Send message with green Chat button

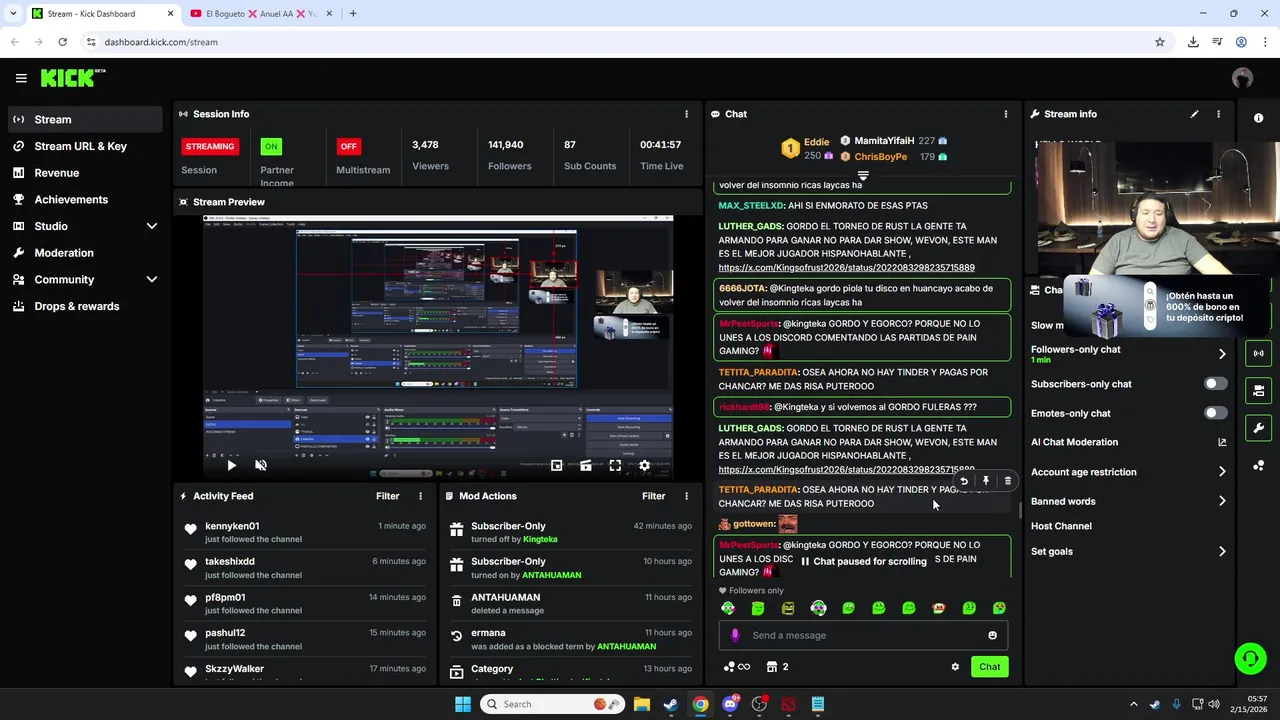click(989, 667)
